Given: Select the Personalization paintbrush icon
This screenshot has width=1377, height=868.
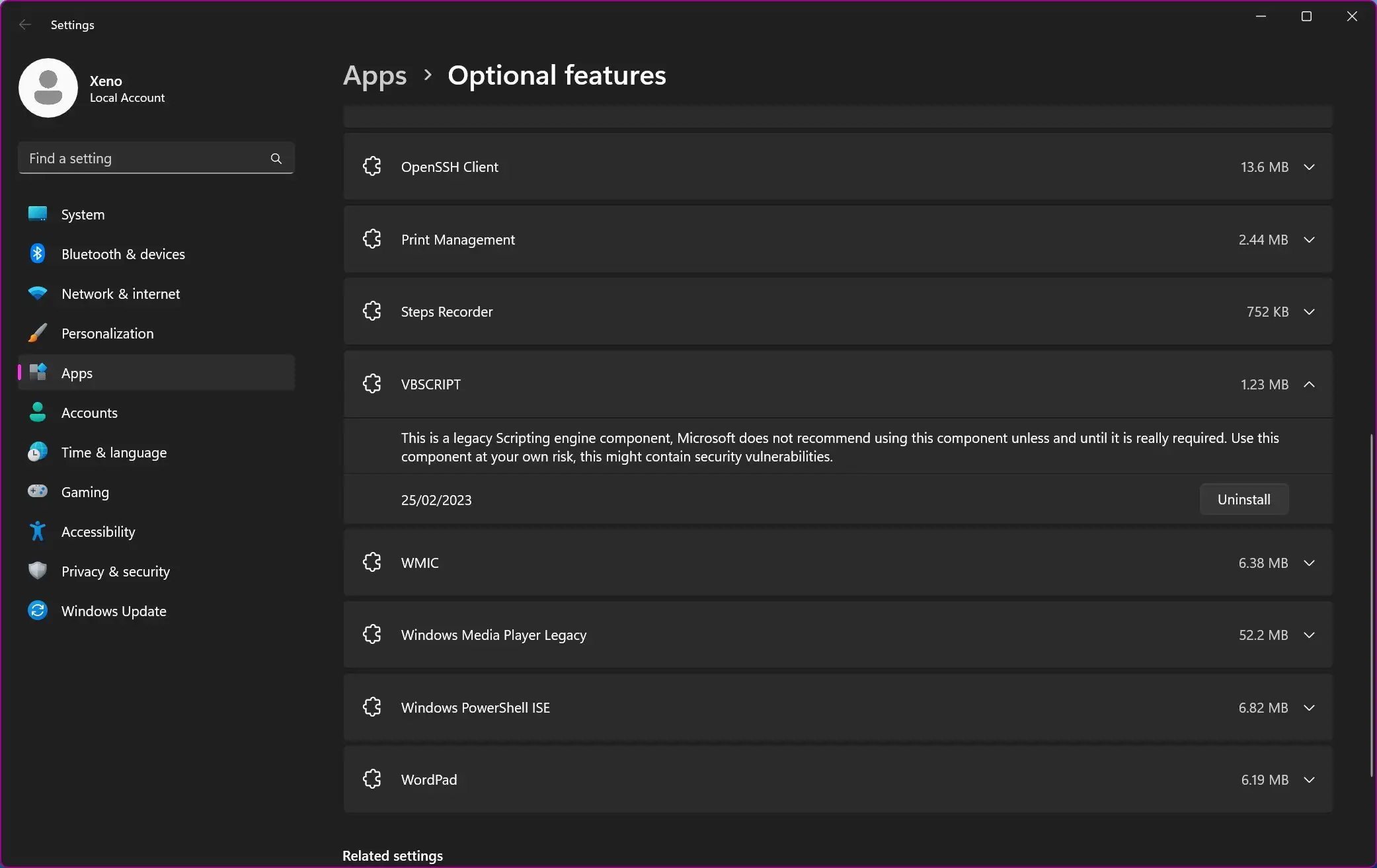Looking at the screenshot, I should point(38,333).
